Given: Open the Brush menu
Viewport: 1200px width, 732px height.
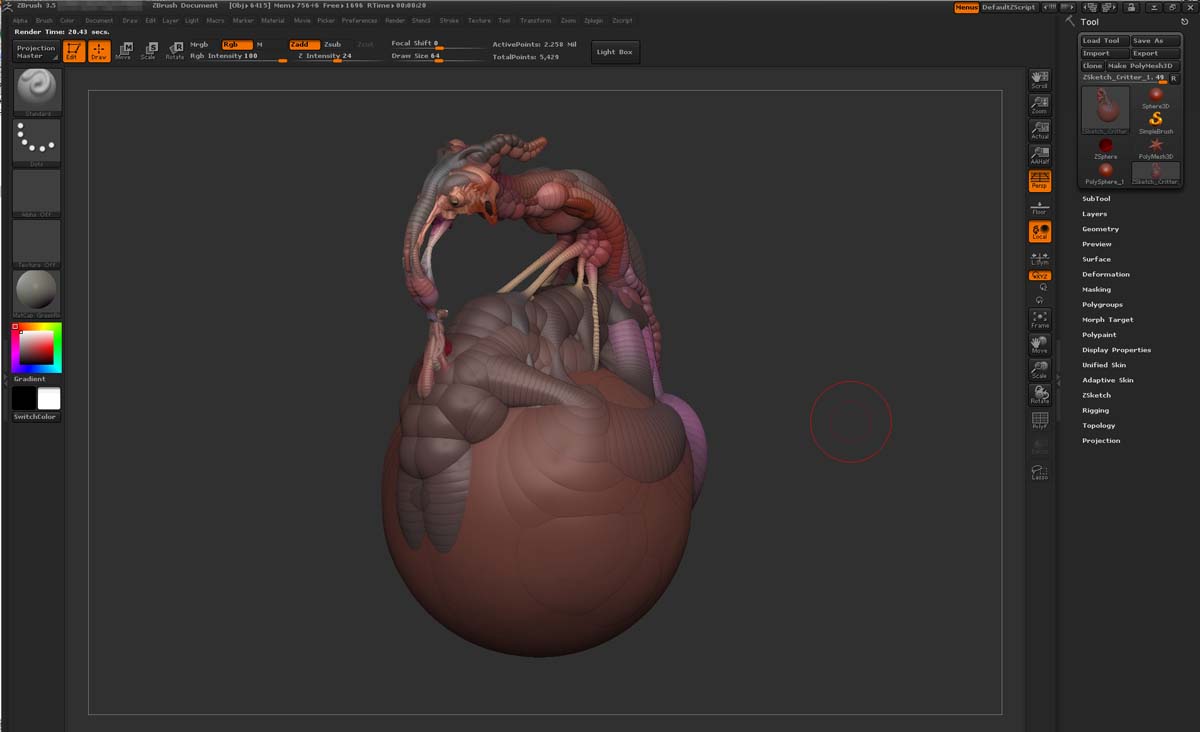Looking at the screenshot, I should tap(44, 20).
